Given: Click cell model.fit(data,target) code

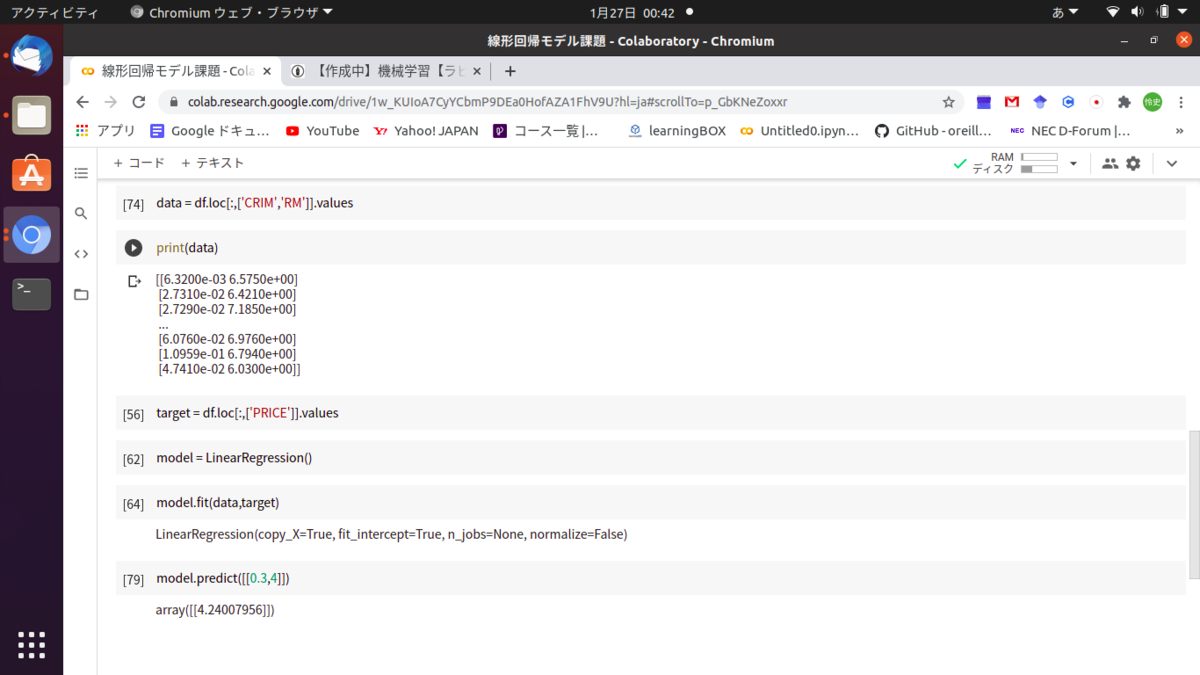Looking at the screenshot, I should point(217,503).
